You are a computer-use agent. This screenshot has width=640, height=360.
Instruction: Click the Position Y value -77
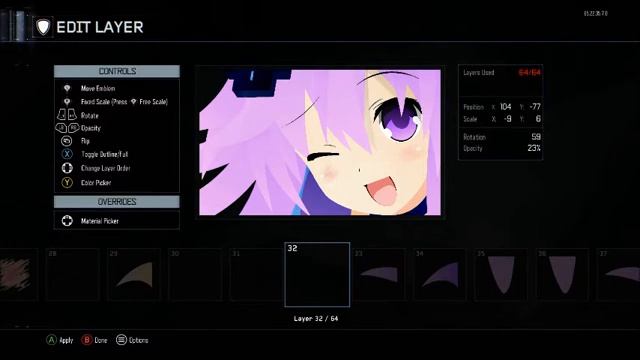(535, 107)
